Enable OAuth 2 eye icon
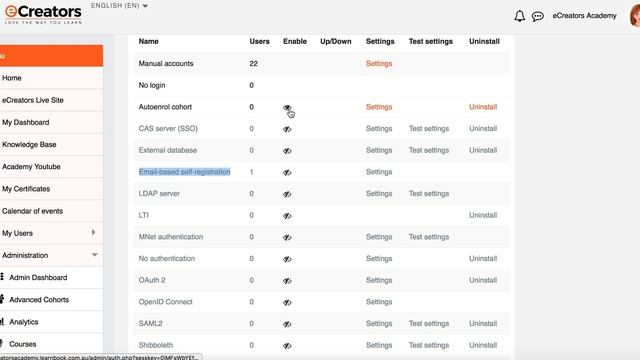This screenshot has height=360, width=640. coord(287,280)
